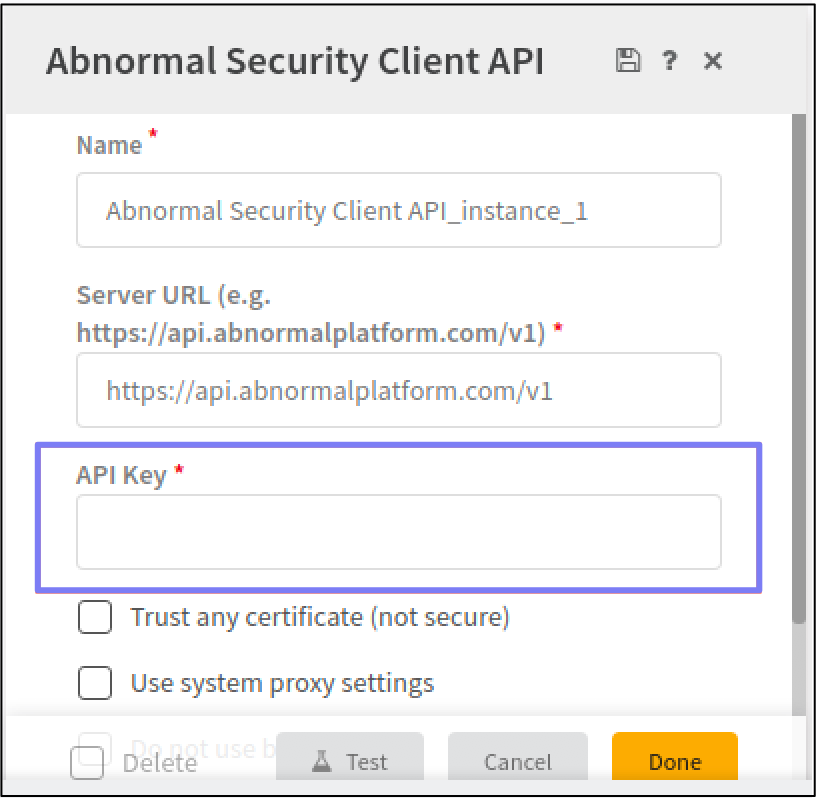Image resolution: width=816 pixels, height=798 pixels.
Task: Click inside the empty API Key field
Action: pos(399,531)
